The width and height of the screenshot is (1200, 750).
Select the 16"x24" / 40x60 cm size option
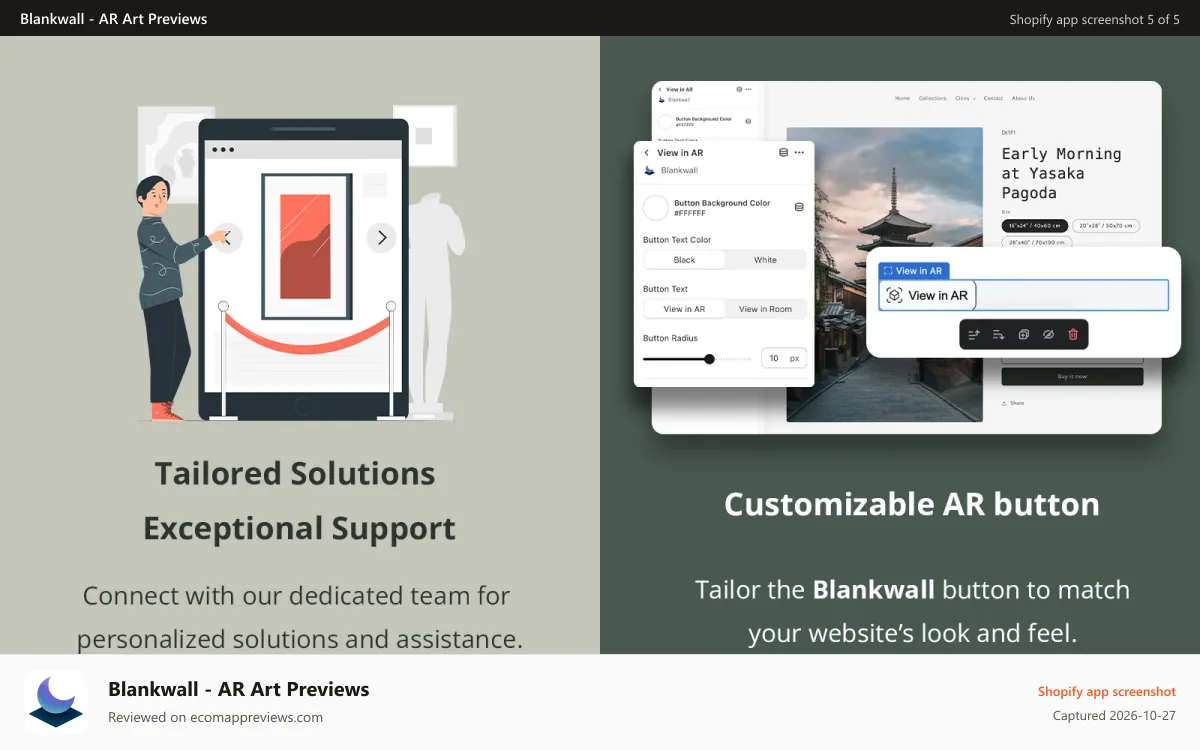pos(1035,226)
